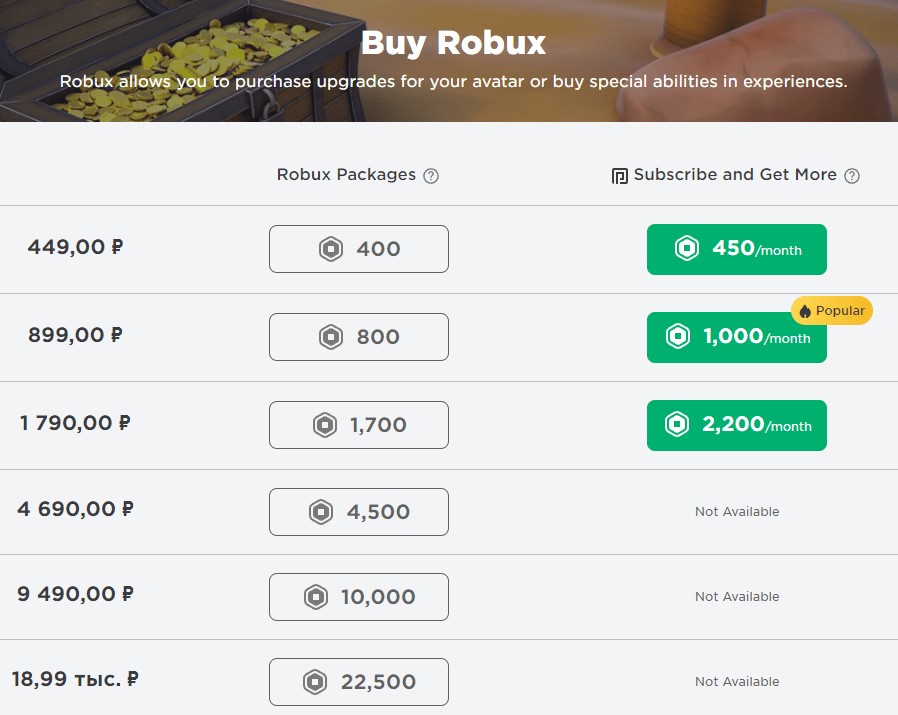Open the Subscribe and Get More help icon
The image size is (898, 715).
[x=852, y=176]
